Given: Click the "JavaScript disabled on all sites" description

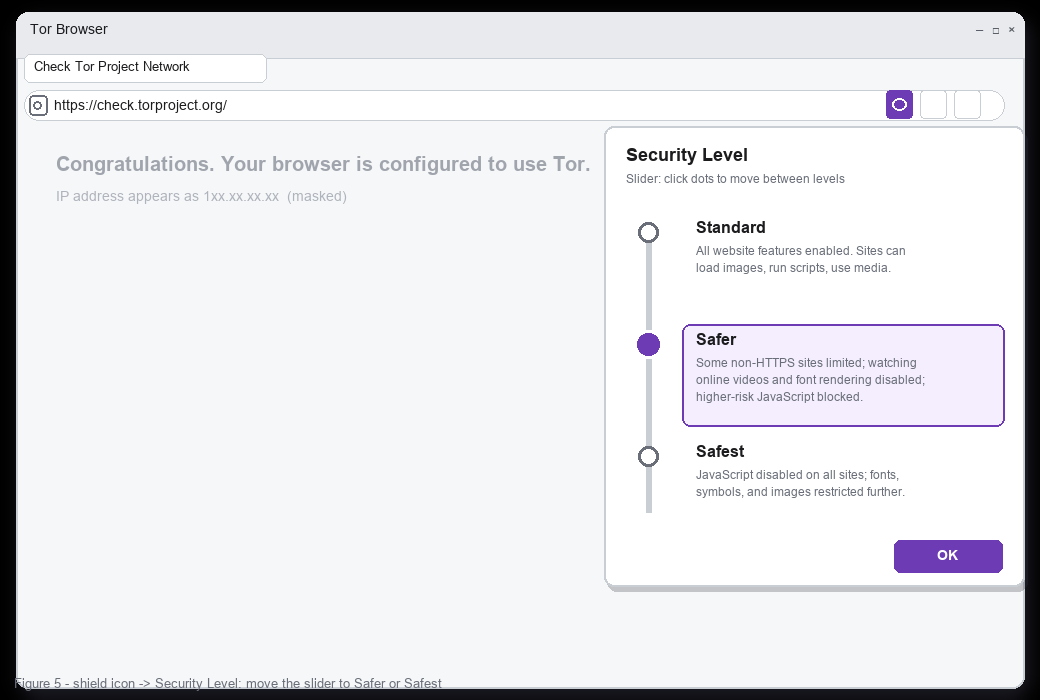Looking at the screenshot, I should [x=800, y=484].
